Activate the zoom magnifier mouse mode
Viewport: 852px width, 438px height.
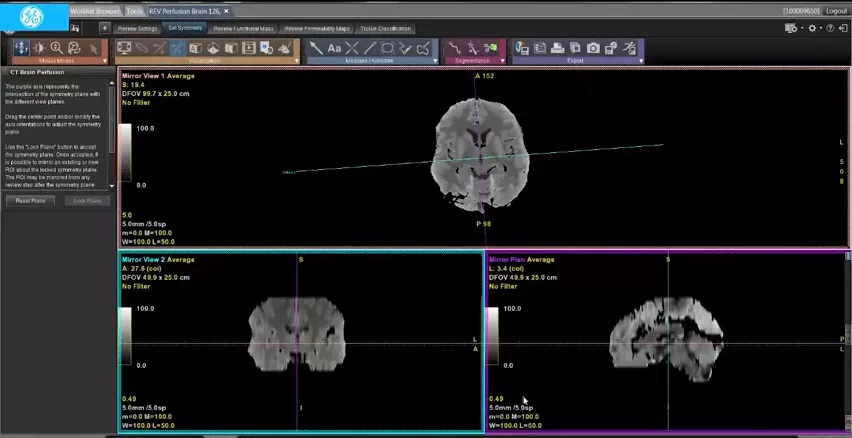point(57,48)
